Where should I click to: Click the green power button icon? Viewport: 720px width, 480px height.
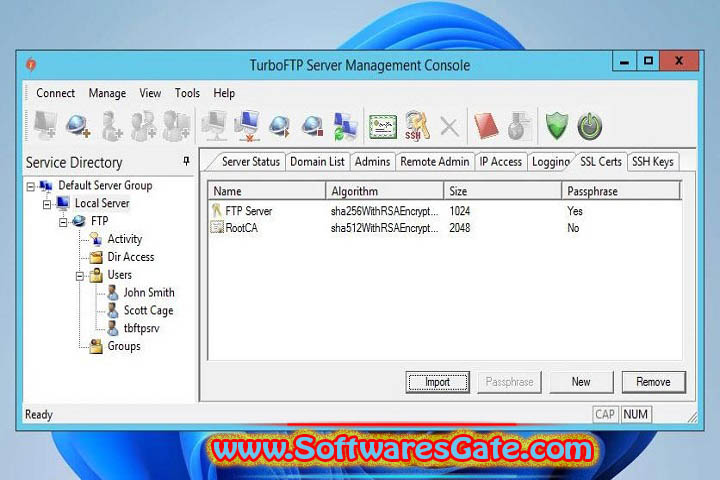tap(590, 126)
